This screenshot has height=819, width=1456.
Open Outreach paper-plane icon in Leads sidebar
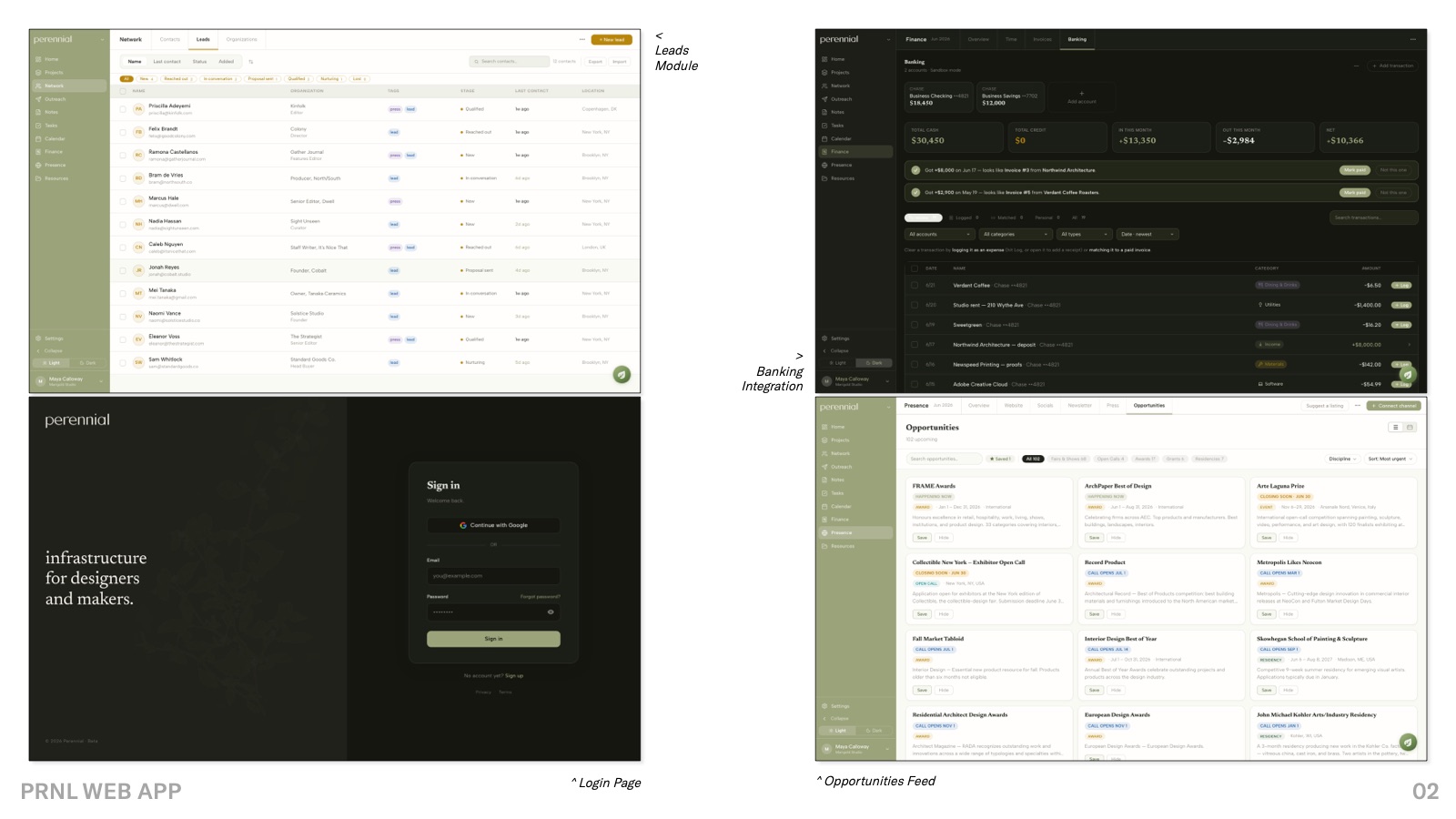[x=38, y=99]
